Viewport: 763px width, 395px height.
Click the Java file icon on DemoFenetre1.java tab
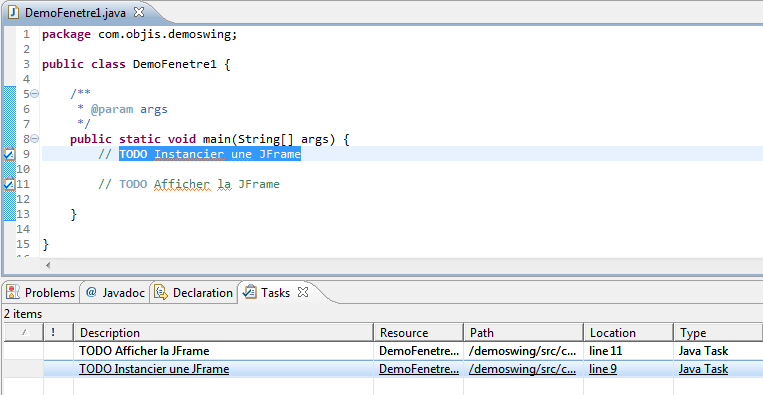[x=13, y=12]
